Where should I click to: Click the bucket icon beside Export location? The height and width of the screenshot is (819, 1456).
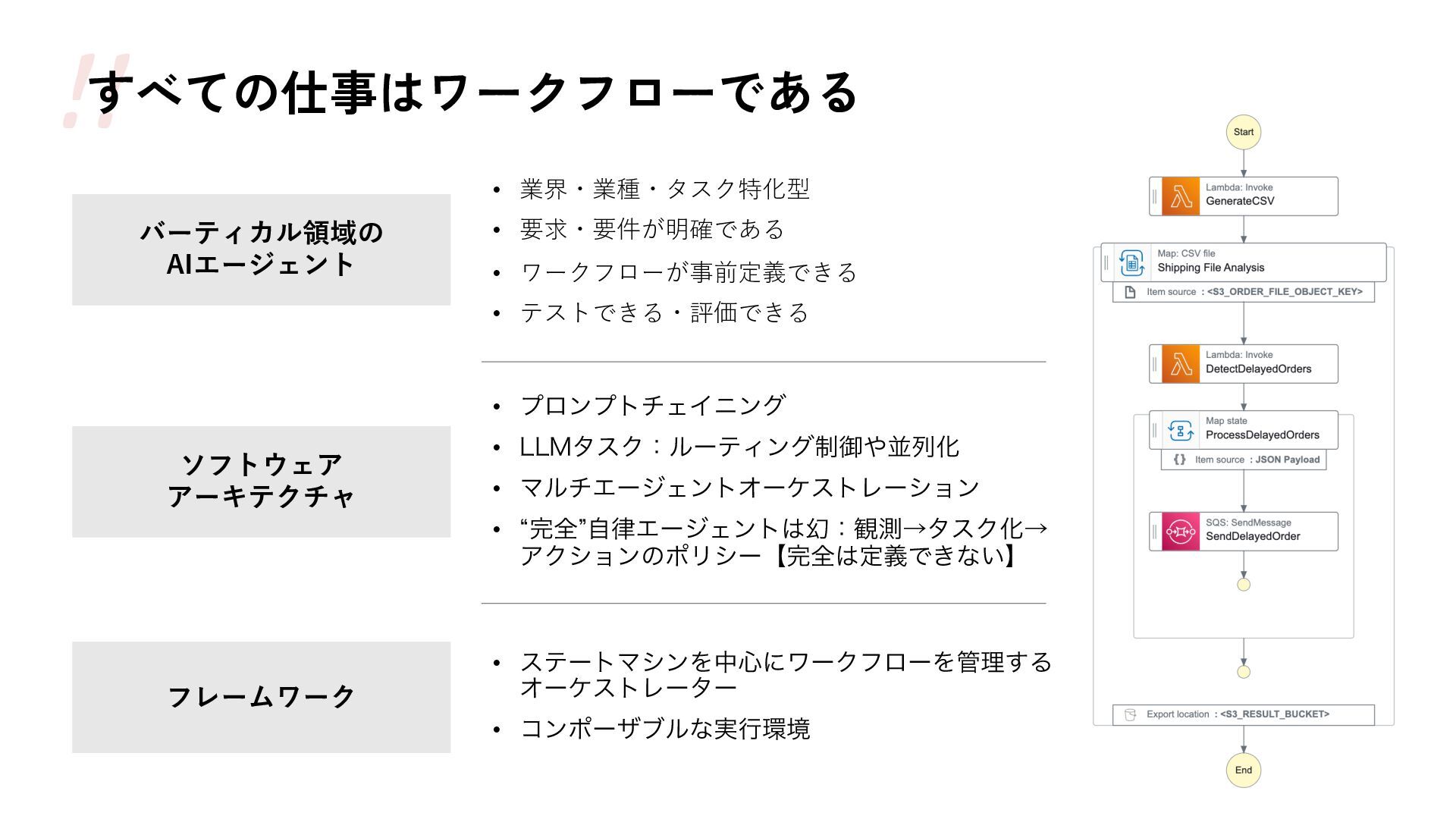coord(1130,714)
